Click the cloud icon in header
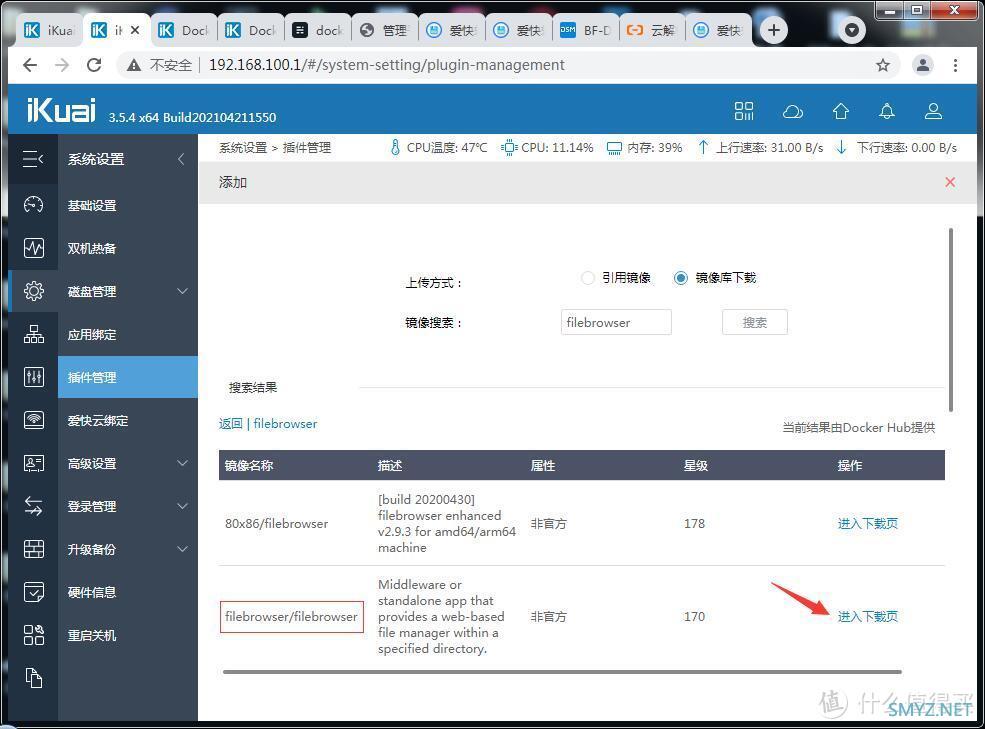The height and width of the screenshot is (729, 985). 793,112
